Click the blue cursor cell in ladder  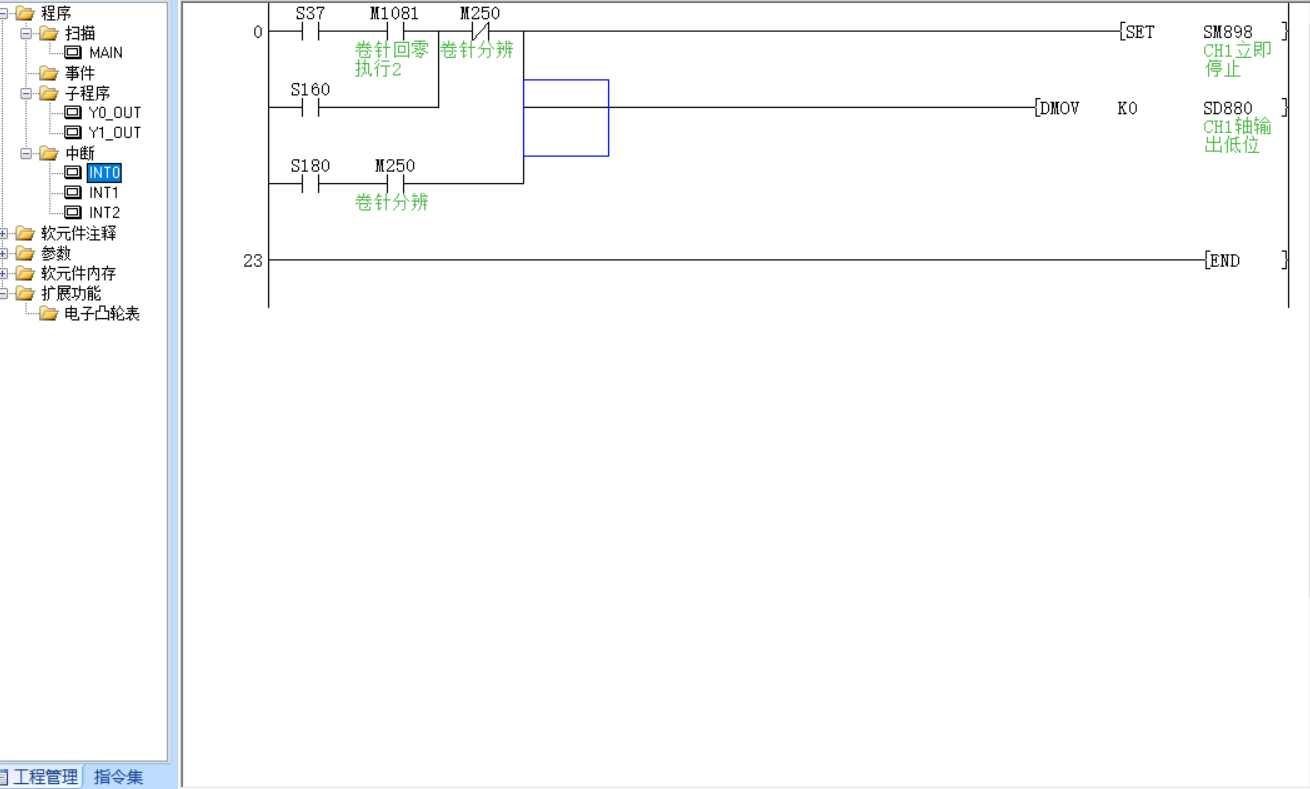[566, 118]
